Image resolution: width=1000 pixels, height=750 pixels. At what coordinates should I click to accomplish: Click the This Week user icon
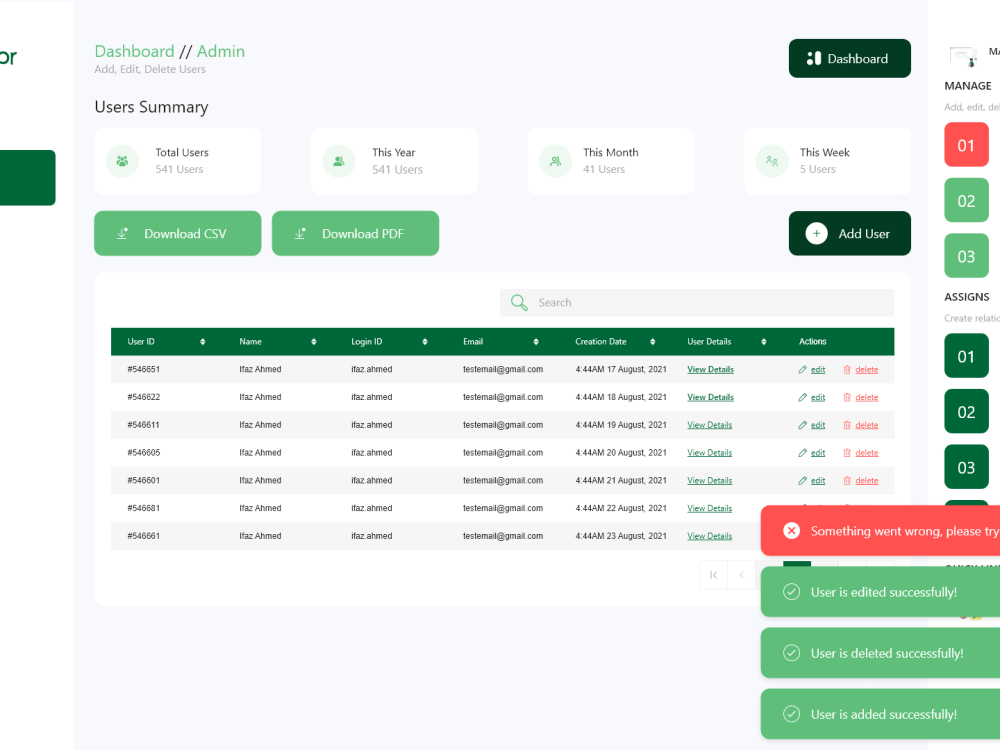pyautogui.click(x=771, y=161)
